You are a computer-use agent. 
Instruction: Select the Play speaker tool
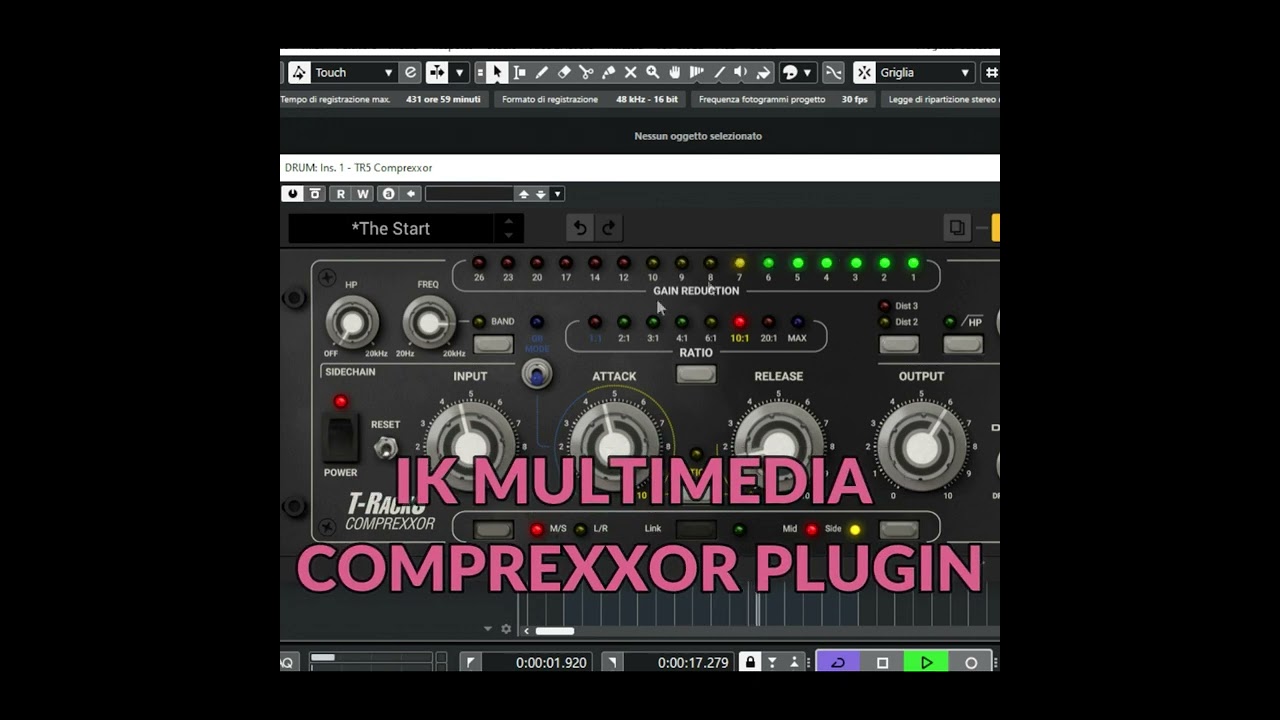pos(740,72)
